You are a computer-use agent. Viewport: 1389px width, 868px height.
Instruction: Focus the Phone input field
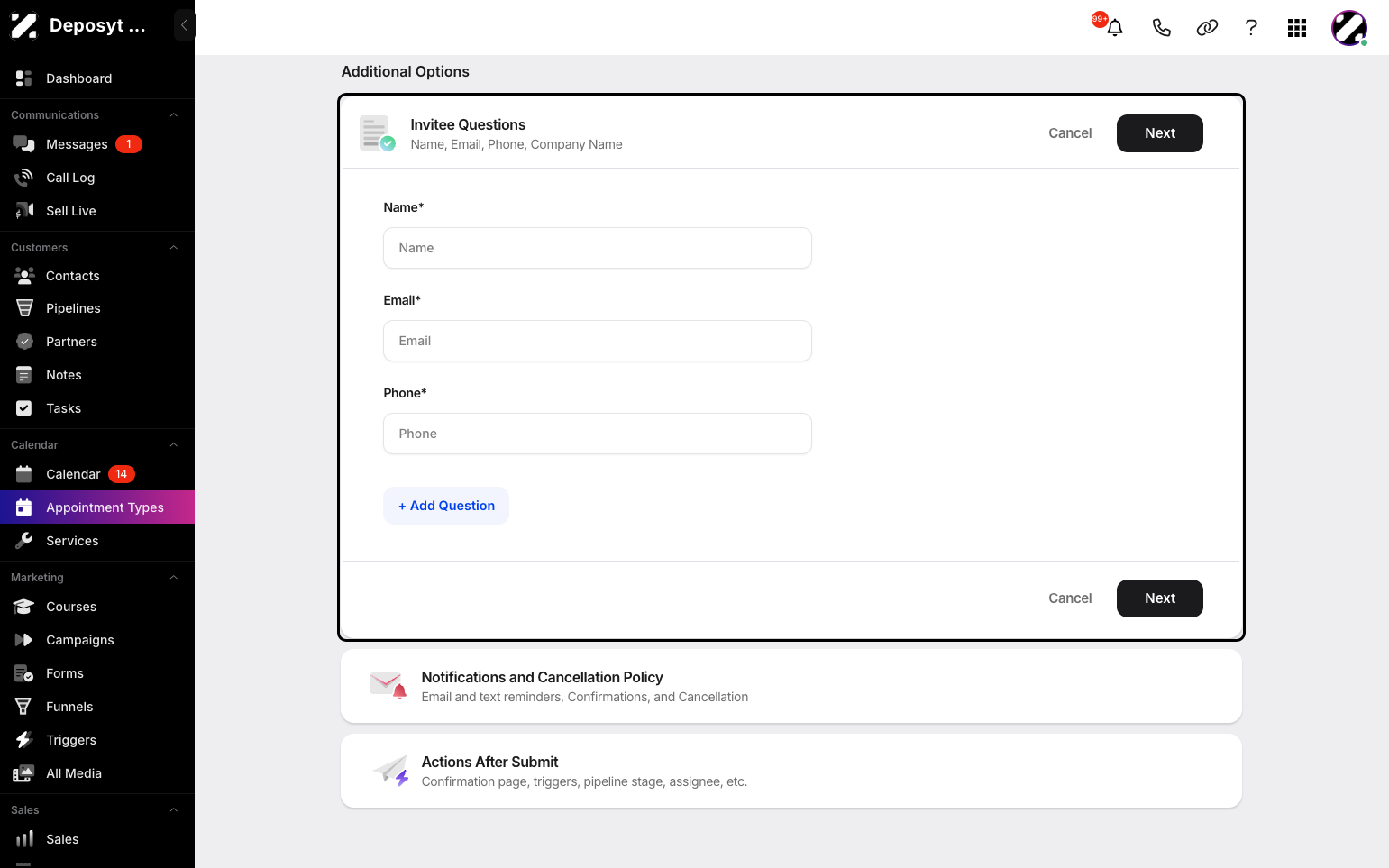pos(598,434)
